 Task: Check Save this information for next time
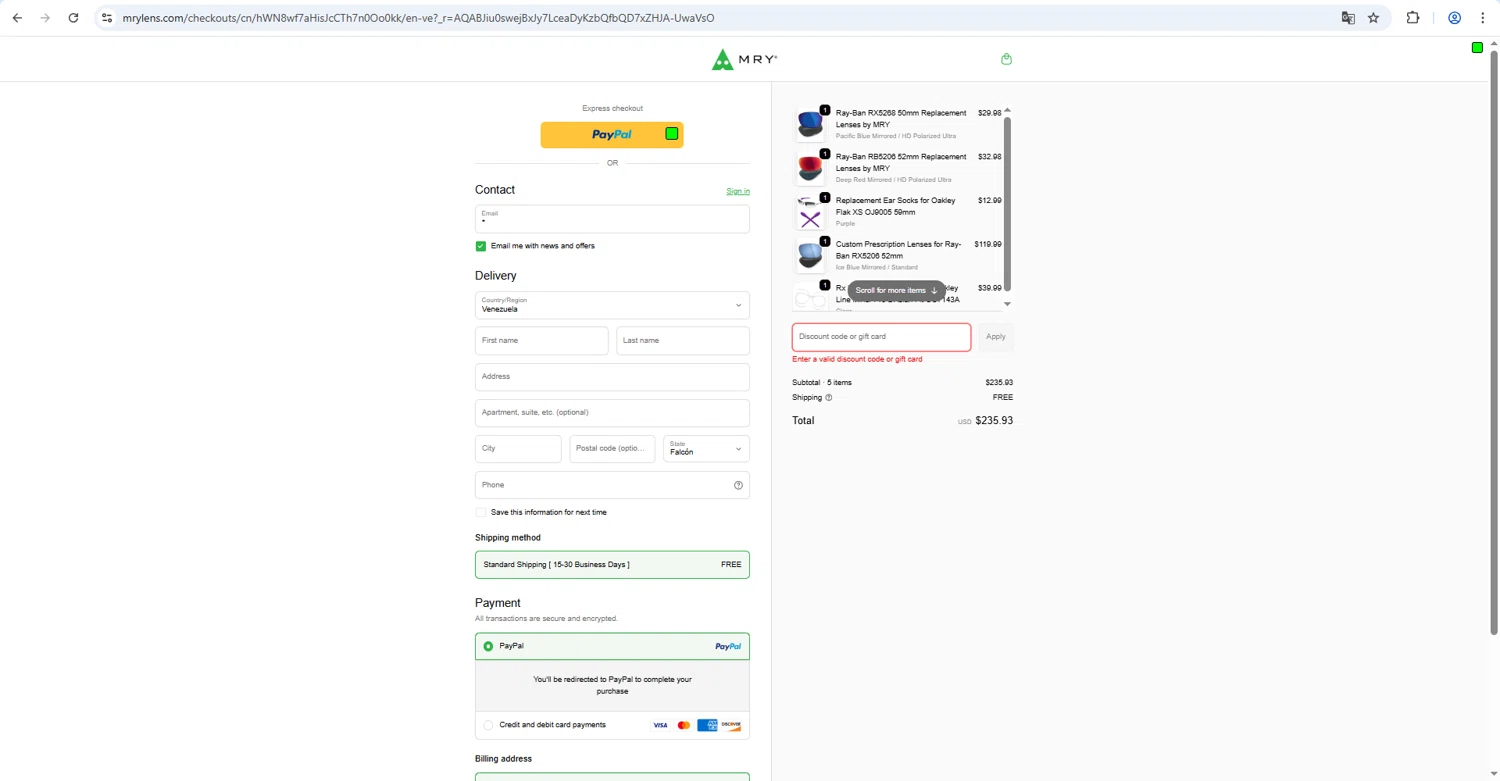click(x=481, y=512)
